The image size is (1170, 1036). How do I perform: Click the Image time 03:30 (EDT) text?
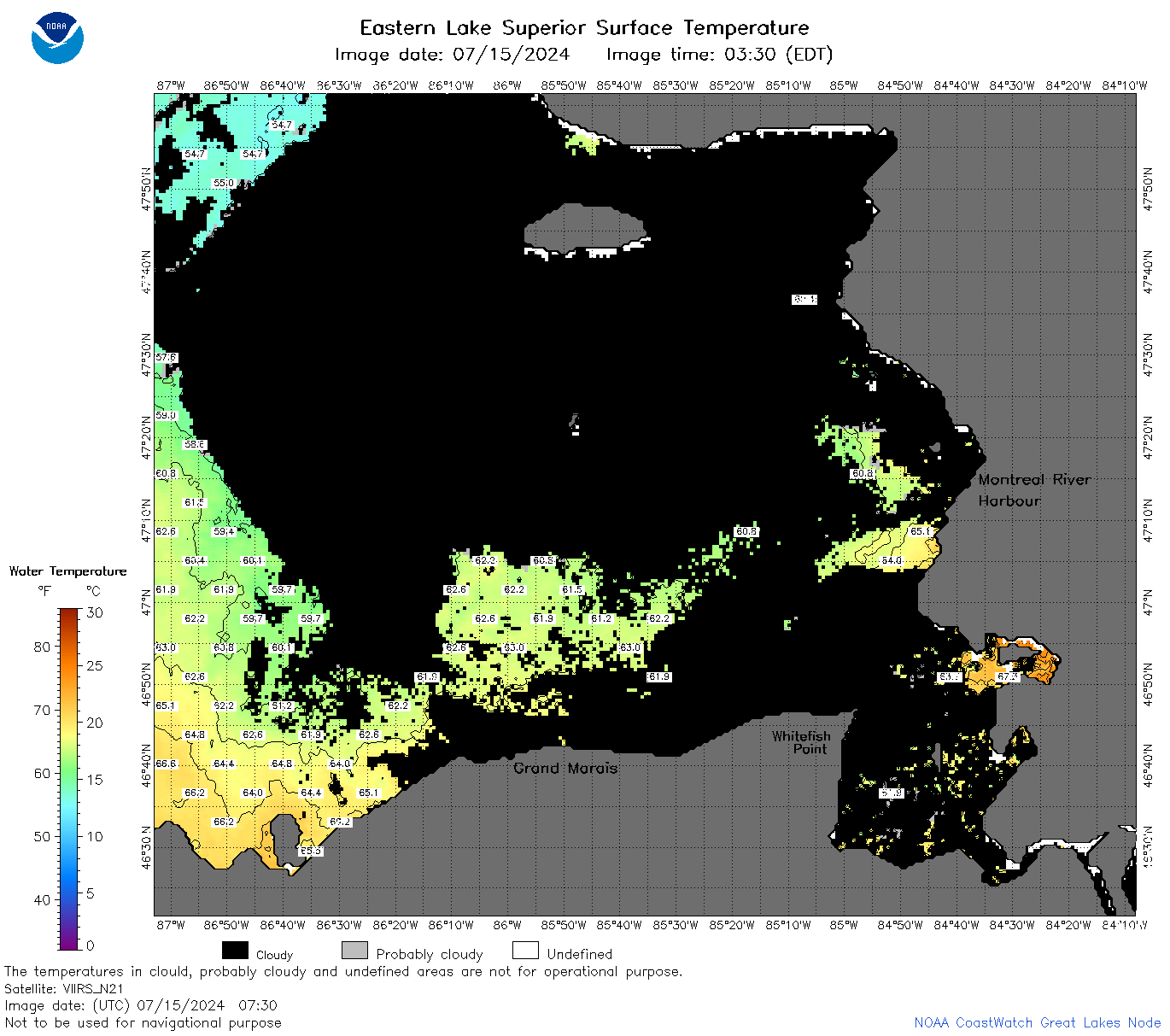(x=719, y=55)
